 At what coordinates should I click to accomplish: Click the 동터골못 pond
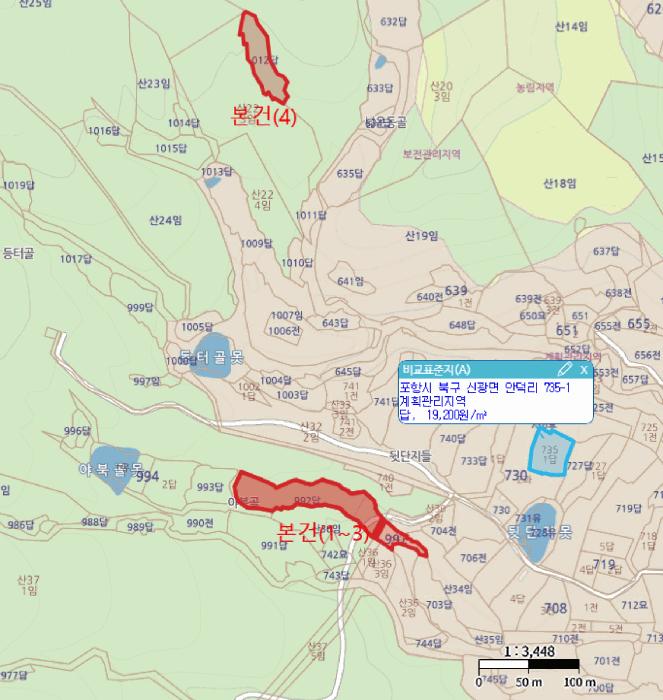click(211, 356)
